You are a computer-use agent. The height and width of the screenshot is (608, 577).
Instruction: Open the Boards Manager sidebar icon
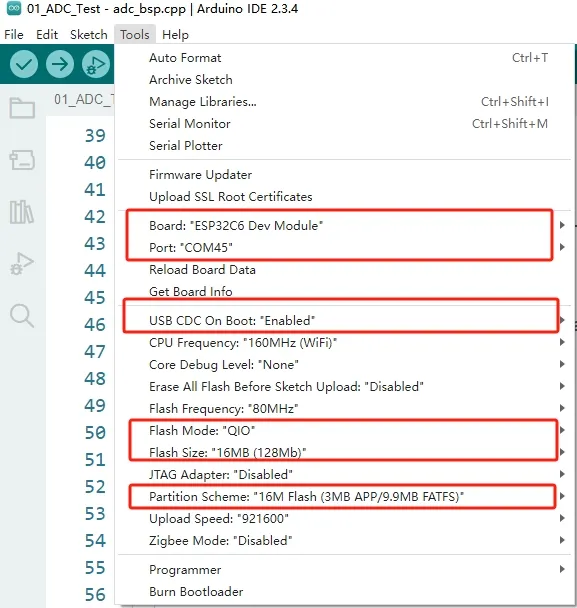coord(22,160)
